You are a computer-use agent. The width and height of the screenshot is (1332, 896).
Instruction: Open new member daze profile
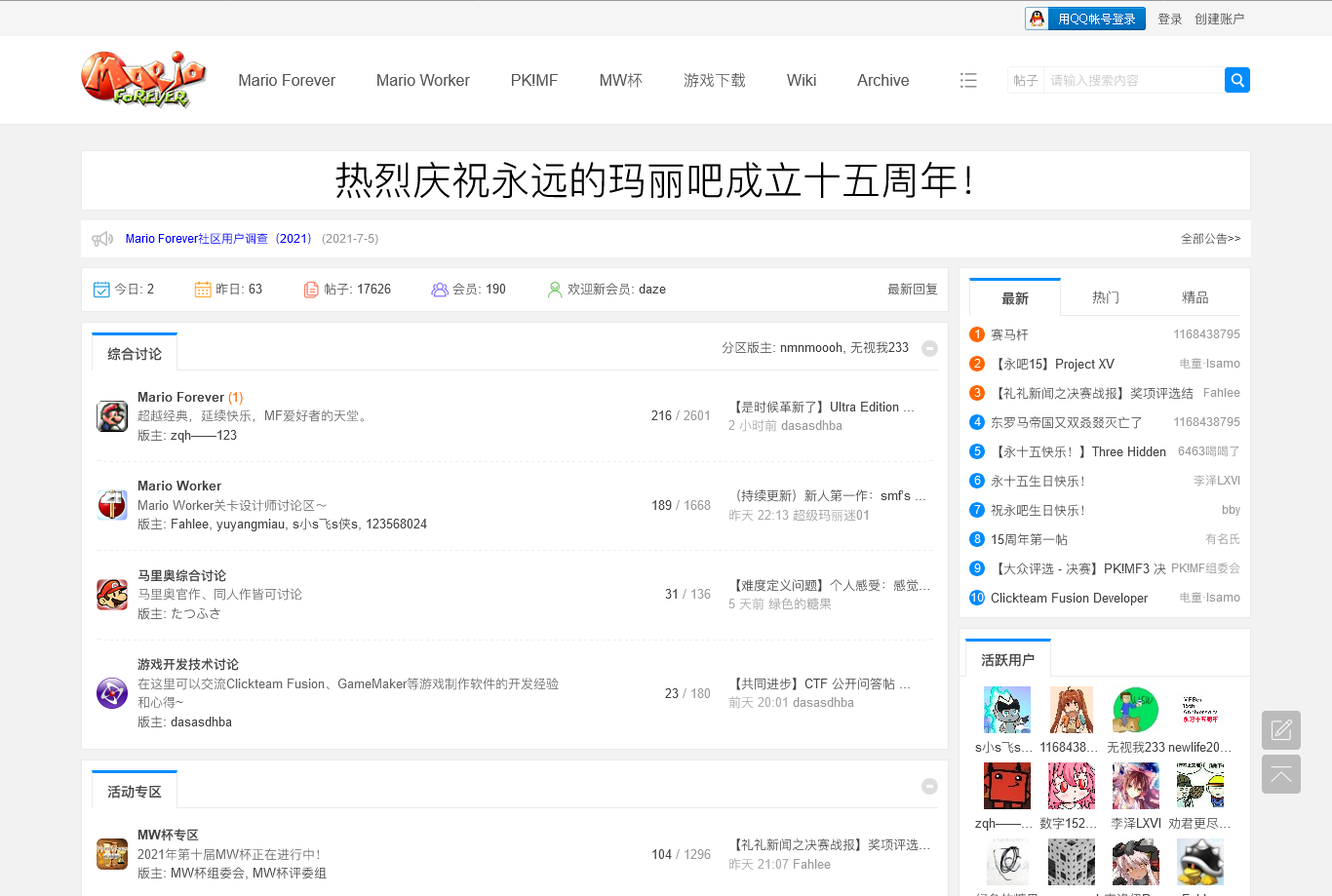tap(652, 290)
